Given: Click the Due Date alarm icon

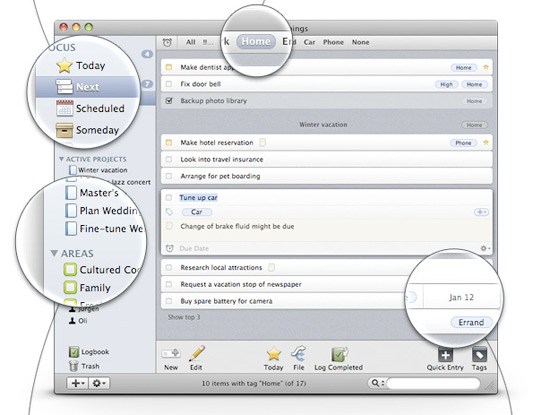Looking at the screenshot, I should 169,248.
